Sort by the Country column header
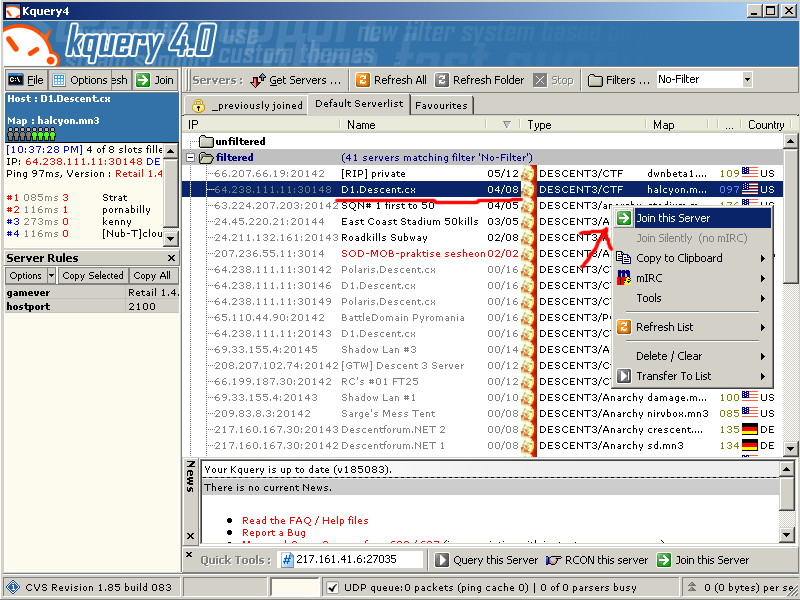 (766, 125)
